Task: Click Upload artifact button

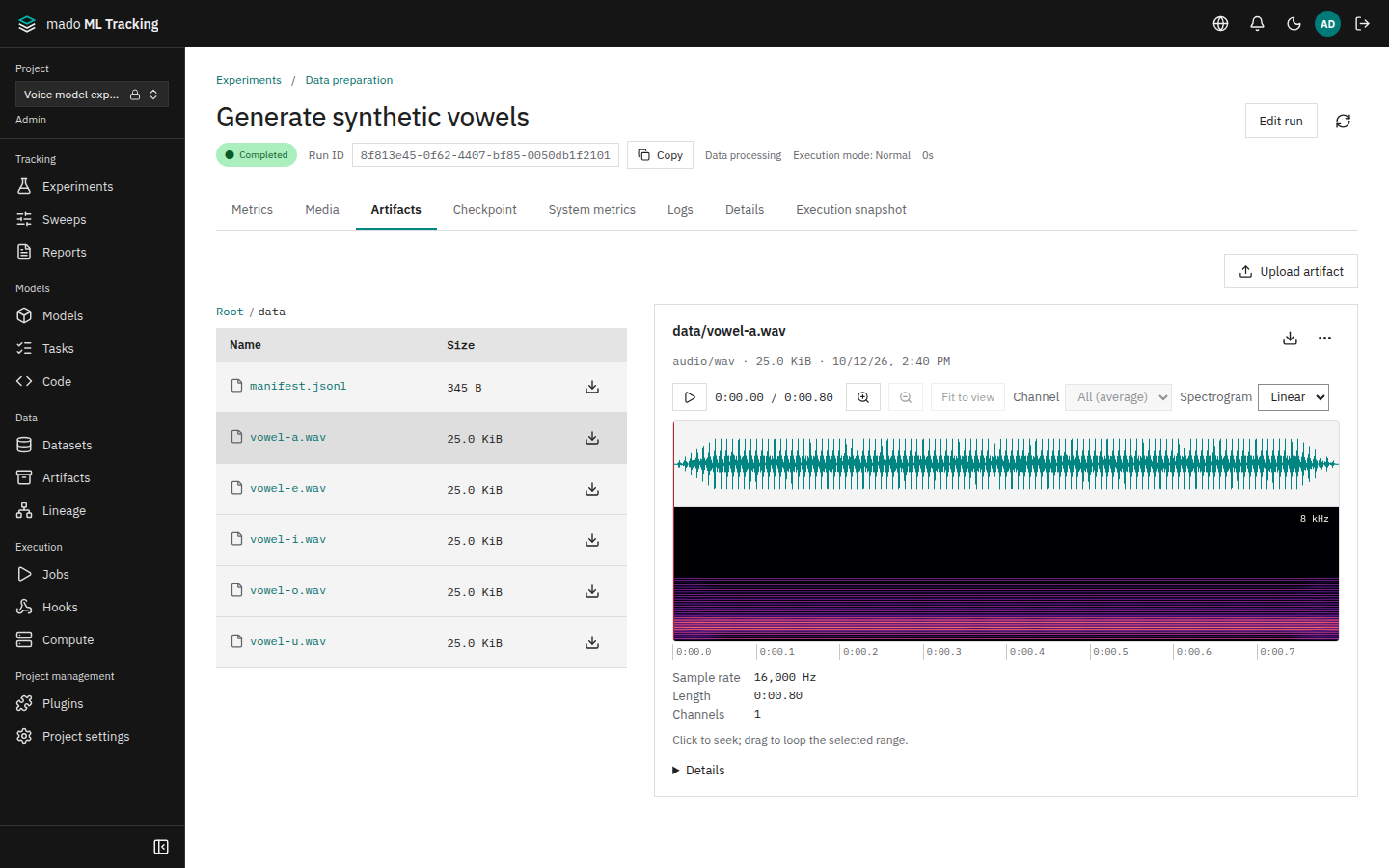Action: click(1291, 271)
